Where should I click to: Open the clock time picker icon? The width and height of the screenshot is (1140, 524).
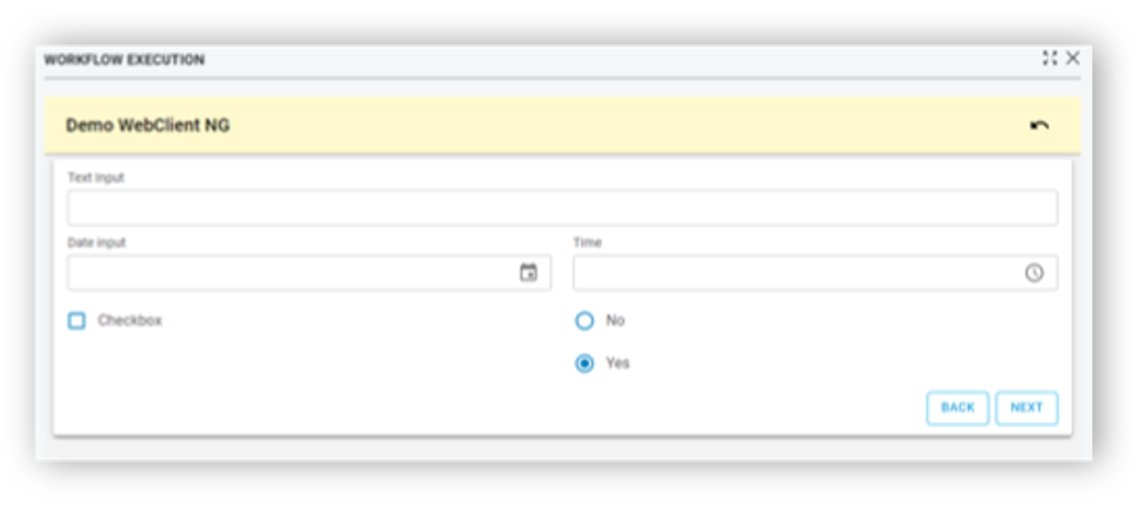coord(1034,273)
